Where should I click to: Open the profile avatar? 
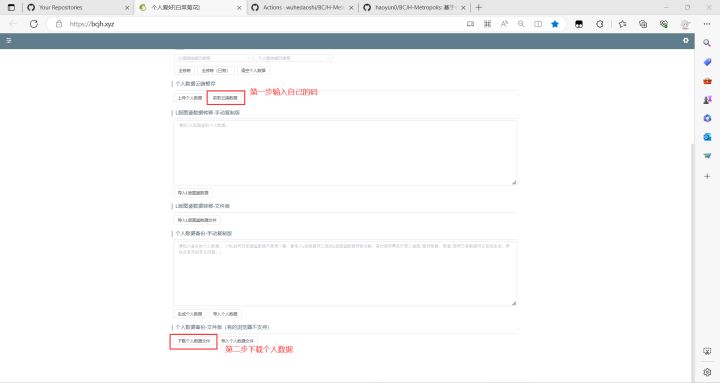tap(685, 24)
